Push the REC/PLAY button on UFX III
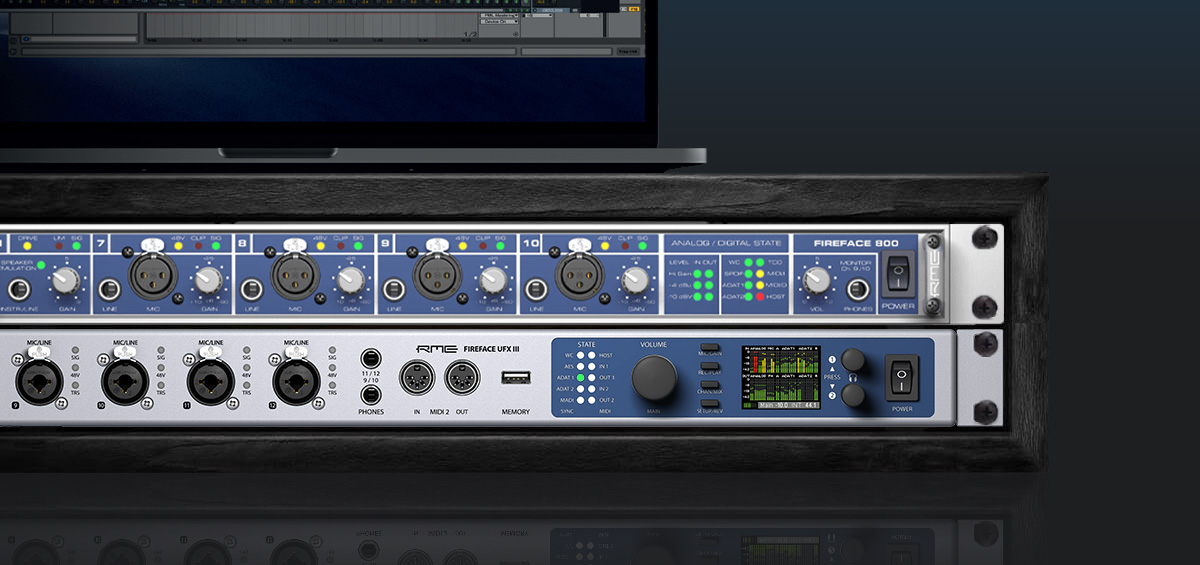The height and width of the screenshot is (565, 1200). point(711,366)
